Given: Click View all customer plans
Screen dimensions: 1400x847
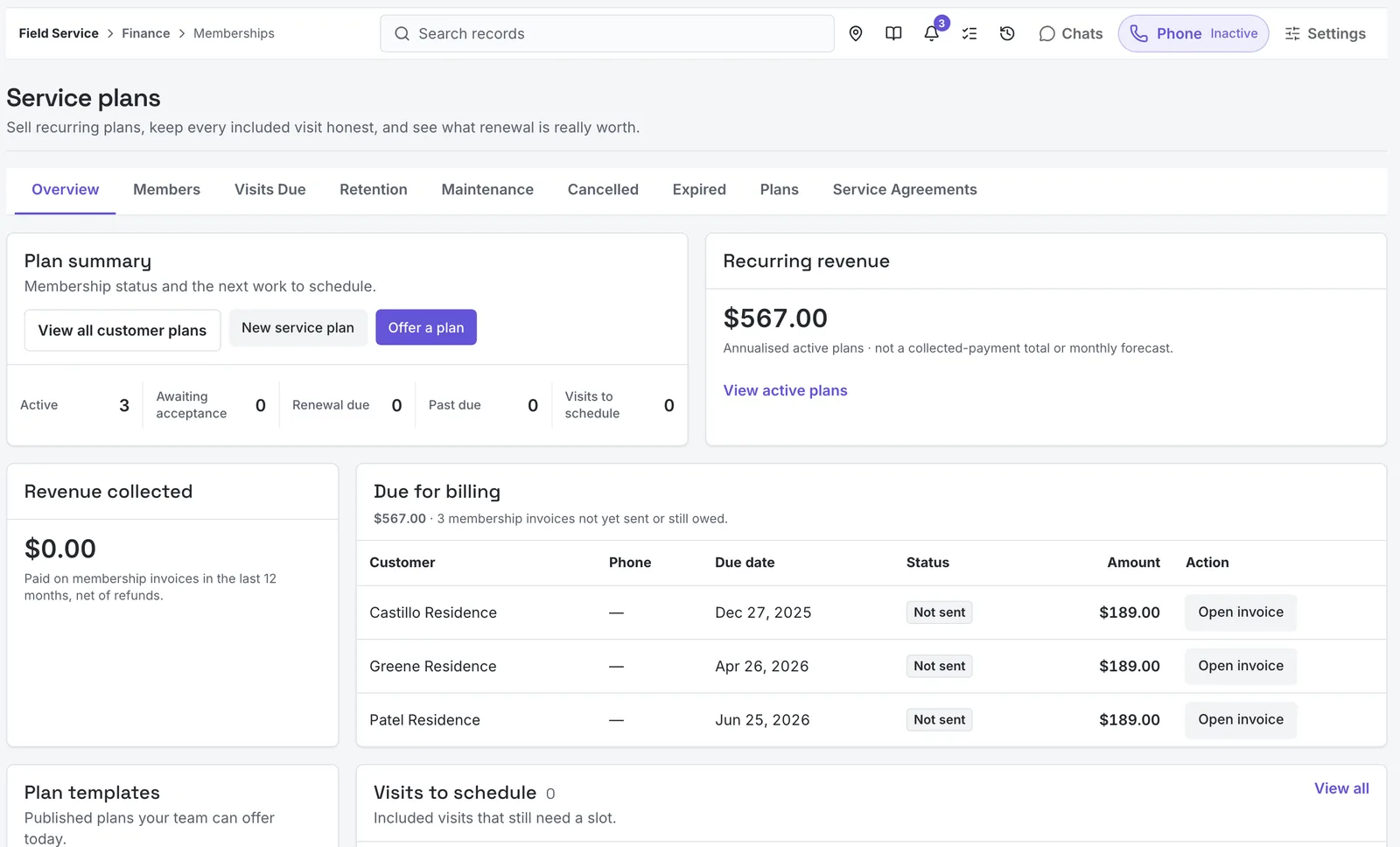Looking at the screenshot, I should coord(122,330).
